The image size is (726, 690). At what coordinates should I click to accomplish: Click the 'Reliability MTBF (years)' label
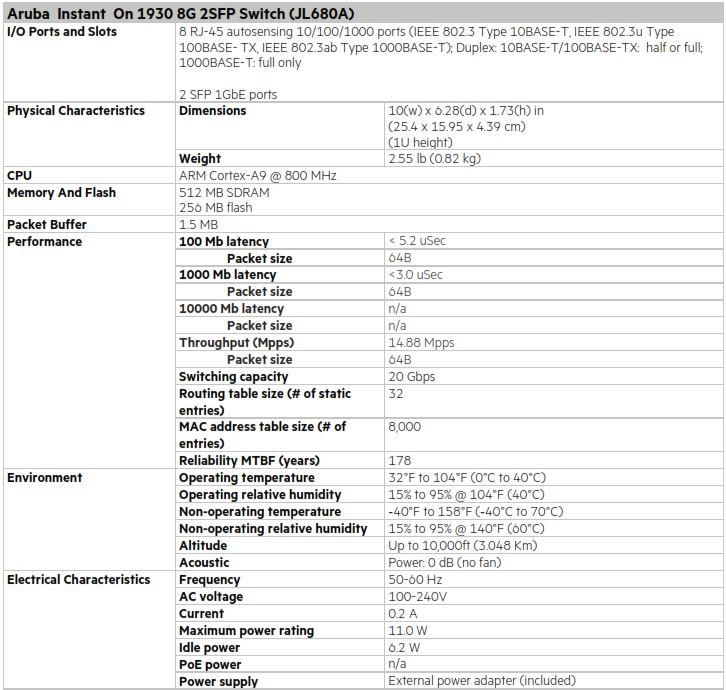coord(249,461)
